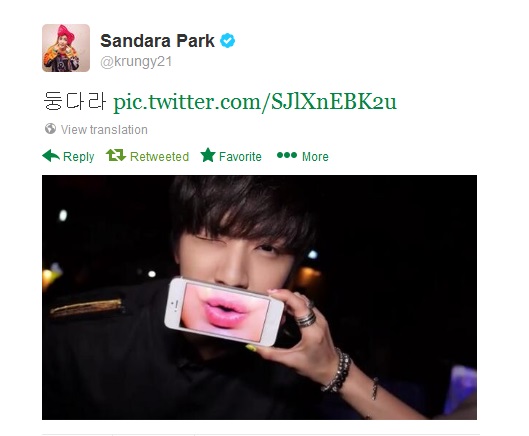Click the three-dots More icon
This screenshot has height=436, width=529.
(x=287, y=155)
